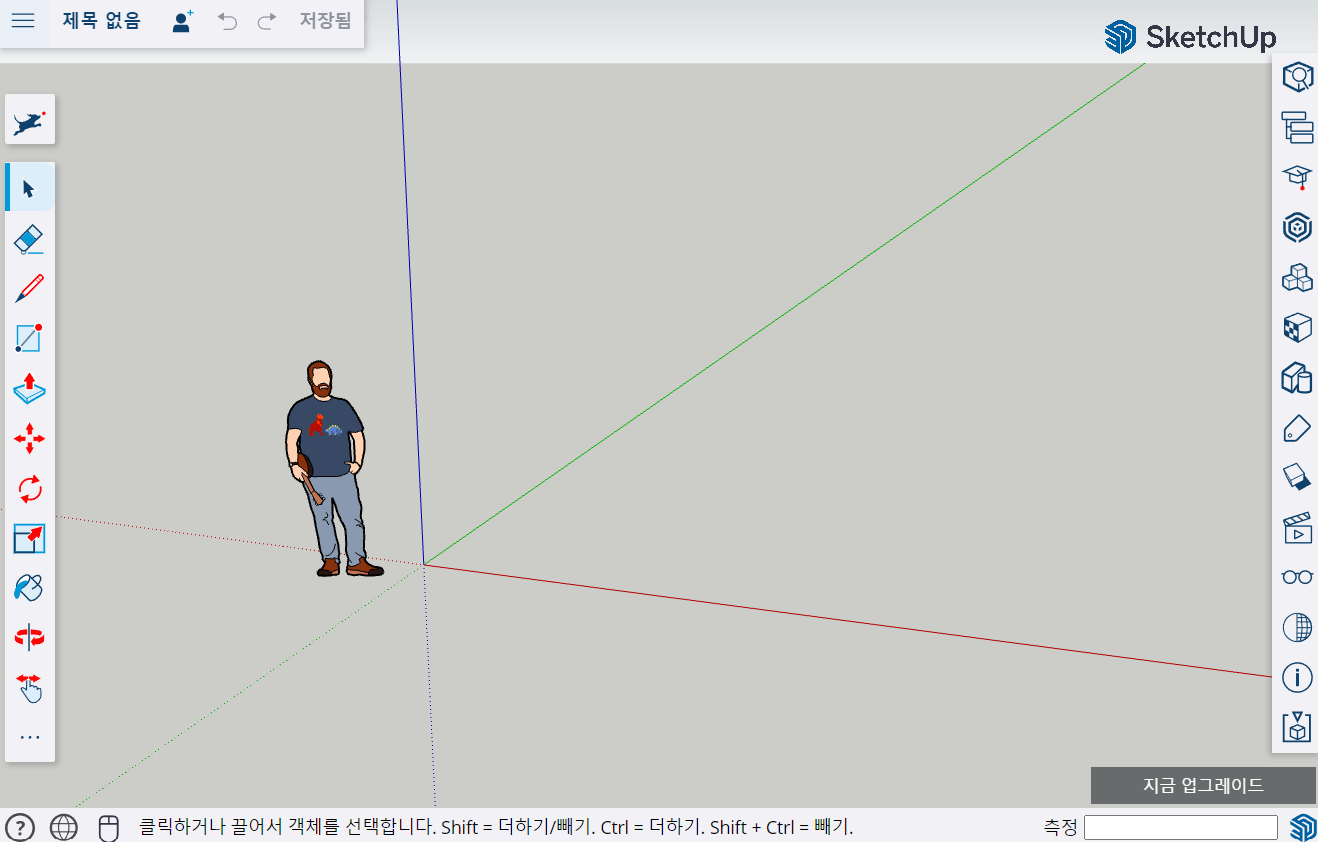Image resolution: width=1318 pixels, height=842 pixels.
Task: Switch back to the Select arrow tool
Action: [29, 186]
